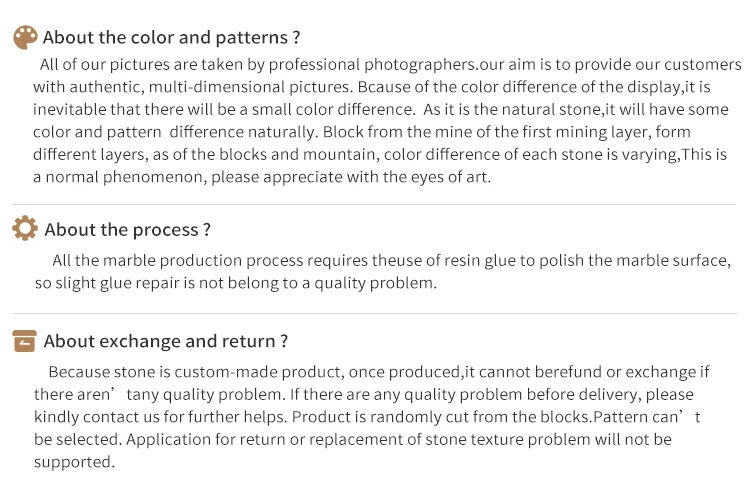
Task: Click the line starting "with authentic, multi-dimensional pictures"
Action: (x=385, y=87)
